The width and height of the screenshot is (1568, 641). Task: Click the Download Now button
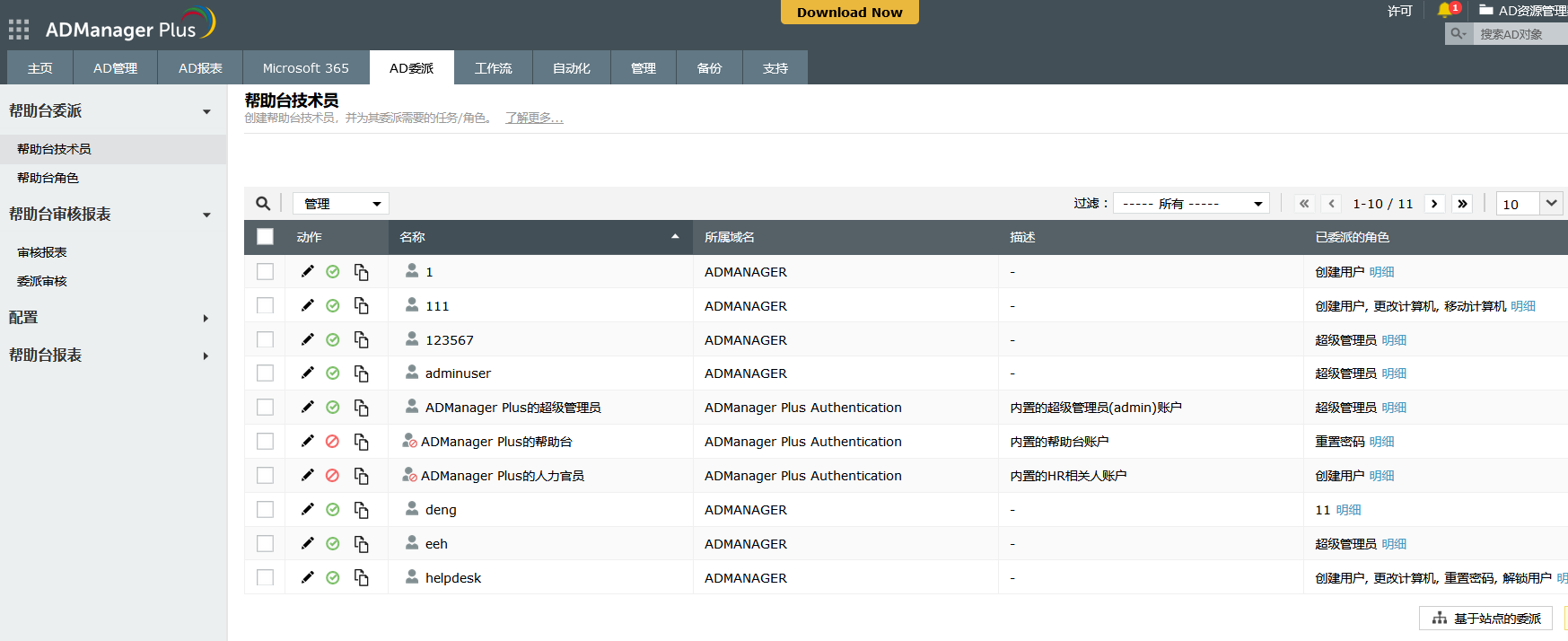[849, 13]
